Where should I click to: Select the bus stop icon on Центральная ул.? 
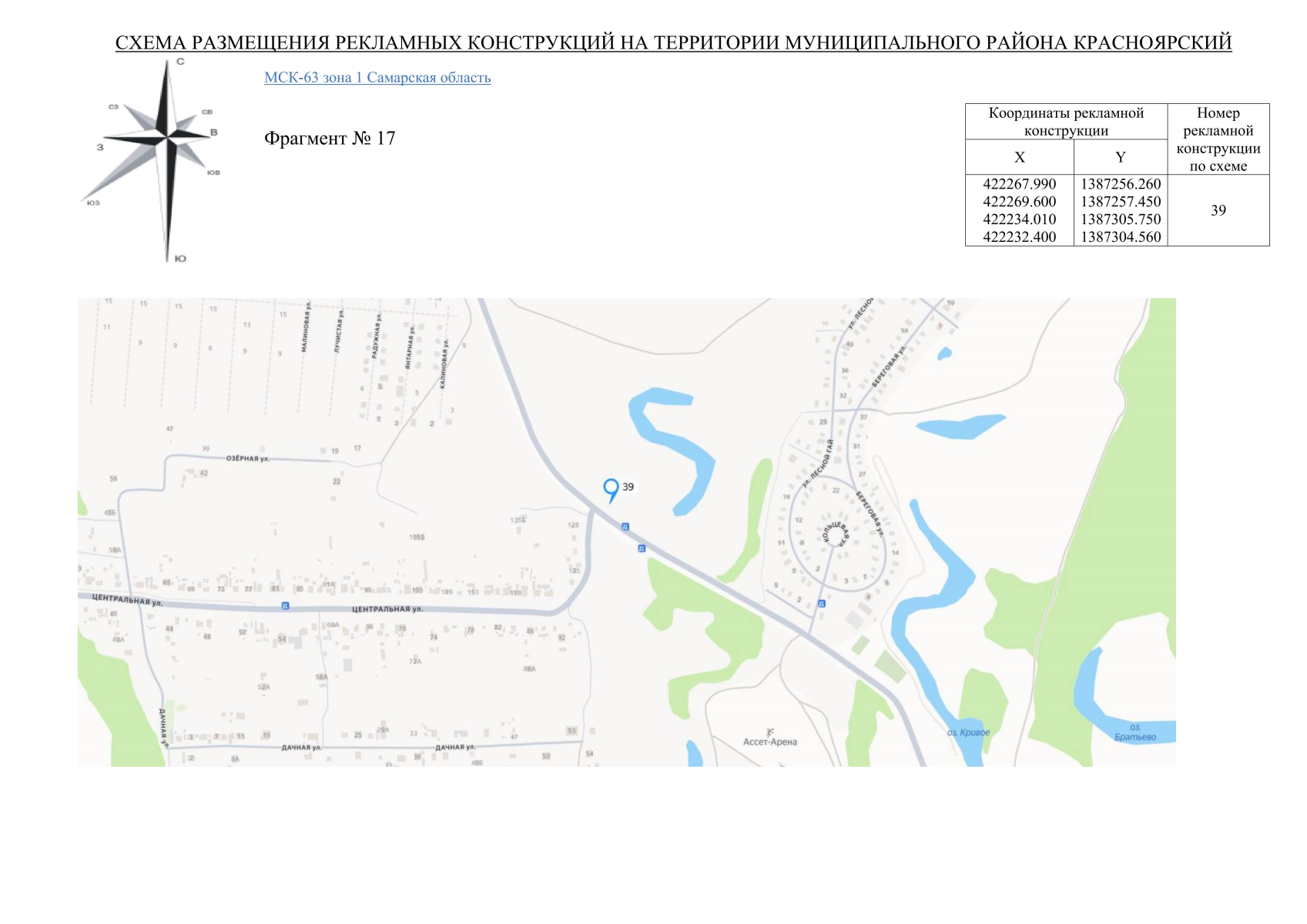coord(285,606)
